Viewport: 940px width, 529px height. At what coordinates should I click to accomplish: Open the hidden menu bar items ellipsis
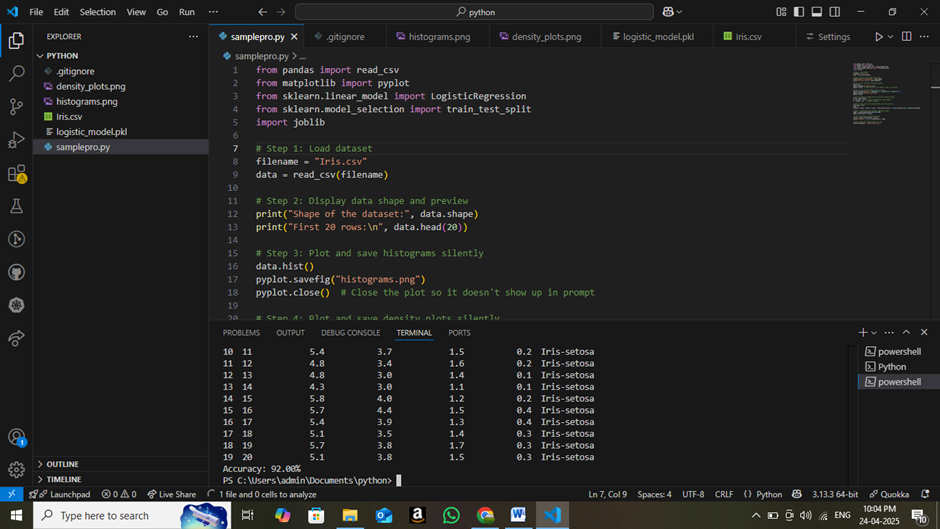pos(213,12)
